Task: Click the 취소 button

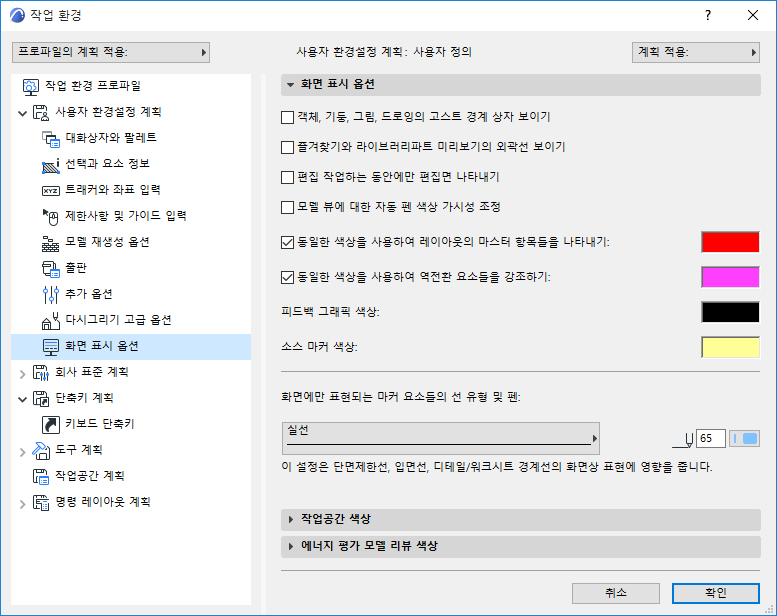Action: (615, 593)
